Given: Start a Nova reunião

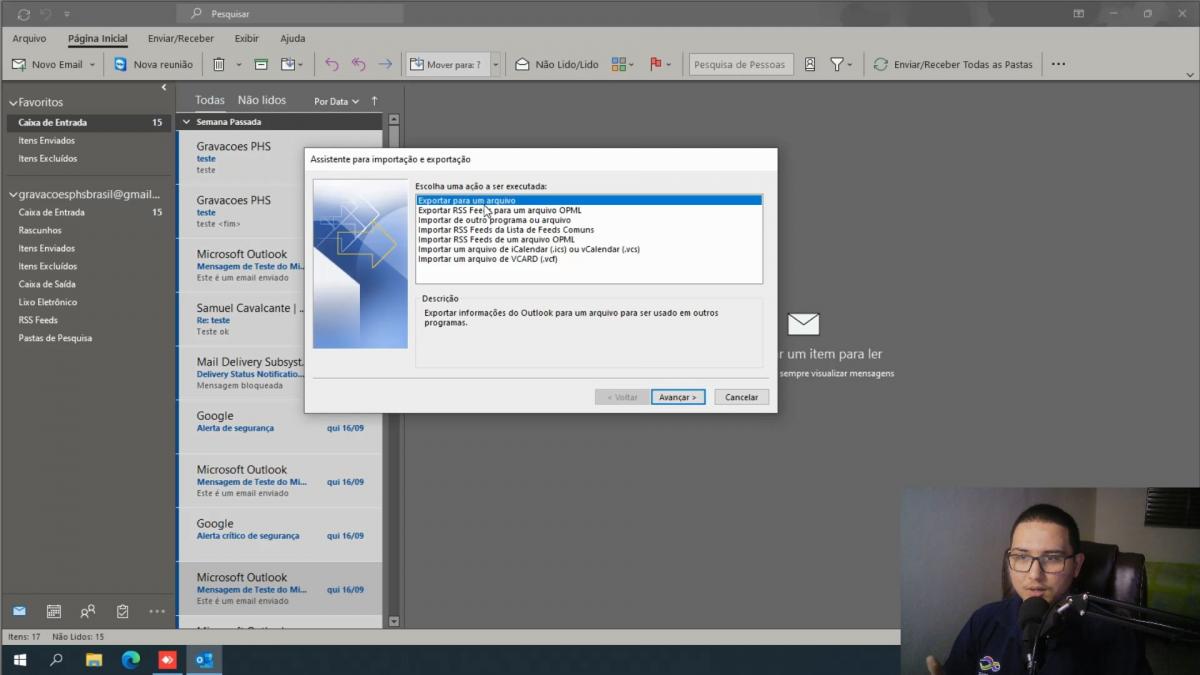Looking at the screenshot, I should [x=153, y=64].
